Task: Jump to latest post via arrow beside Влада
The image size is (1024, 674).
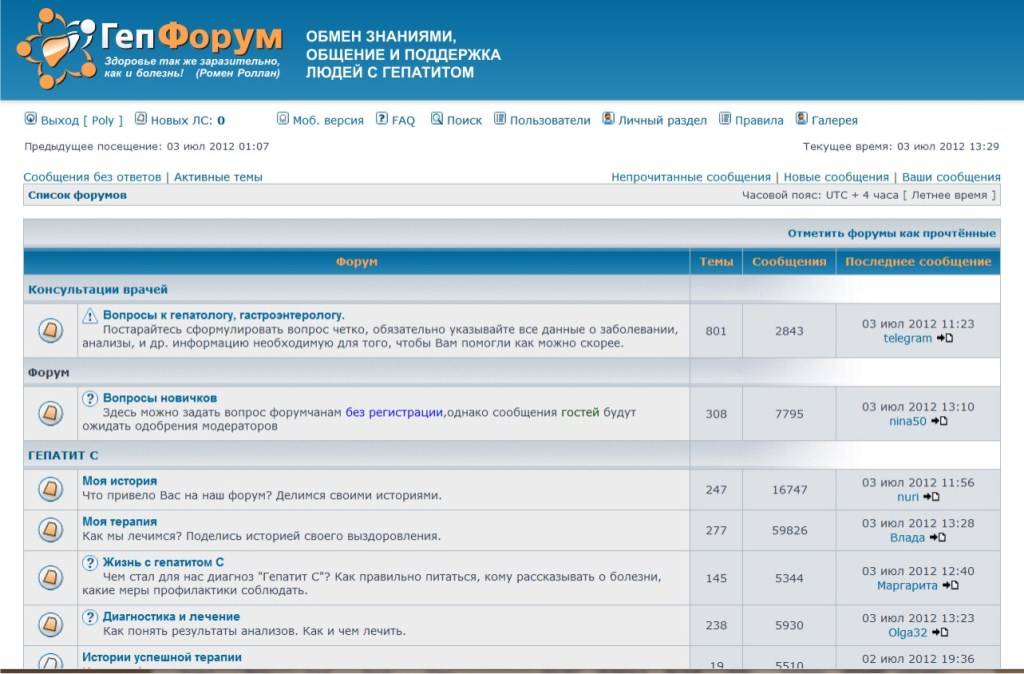Action: tap(937, 538)
